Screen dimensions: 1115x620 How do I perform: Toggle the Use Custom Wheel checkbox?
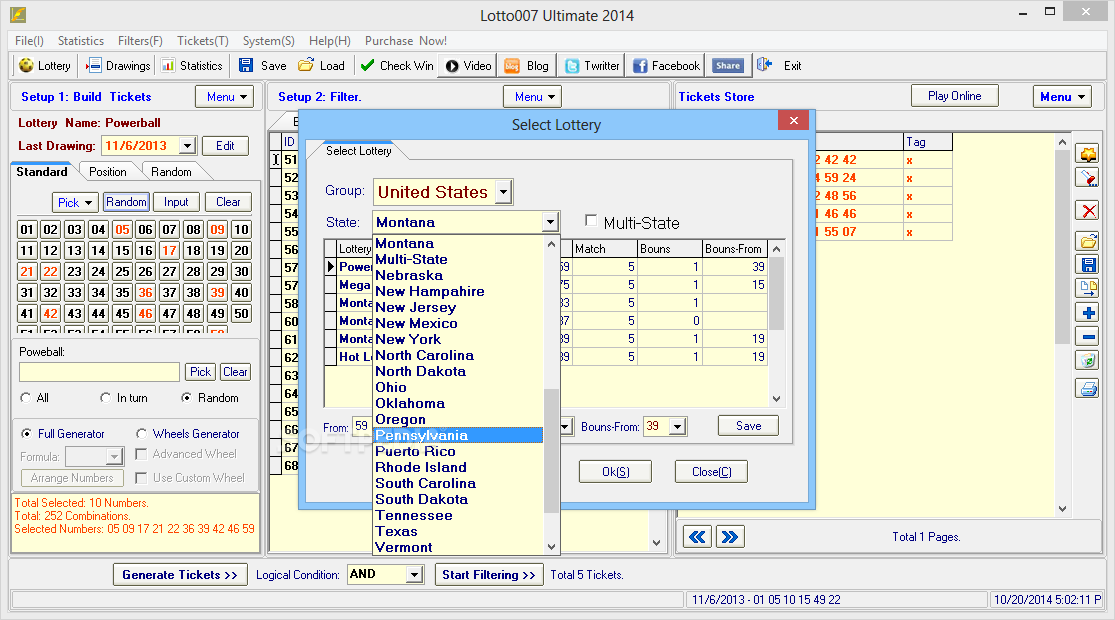141,478
